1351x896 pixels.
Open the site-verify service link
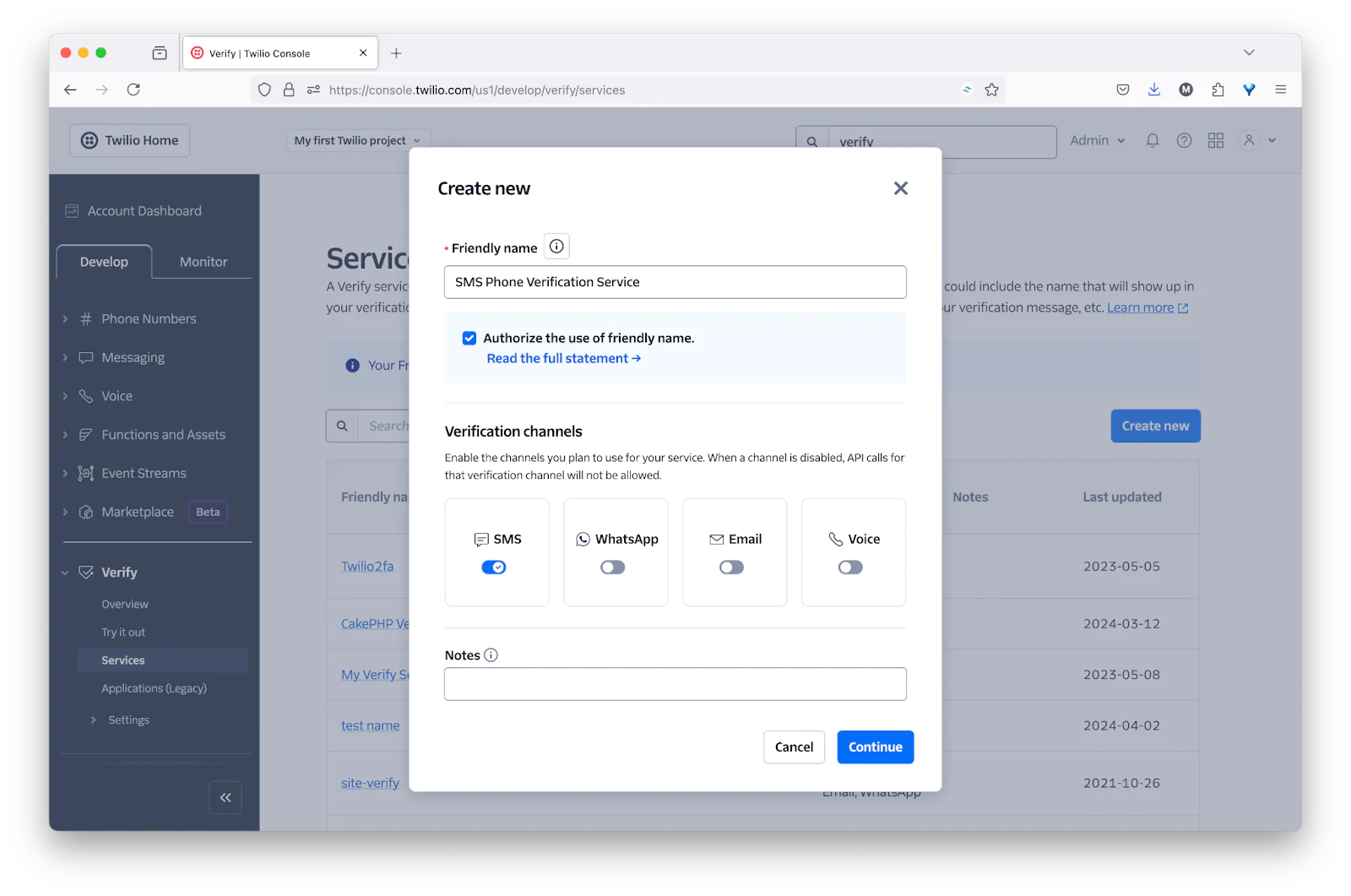370,784
